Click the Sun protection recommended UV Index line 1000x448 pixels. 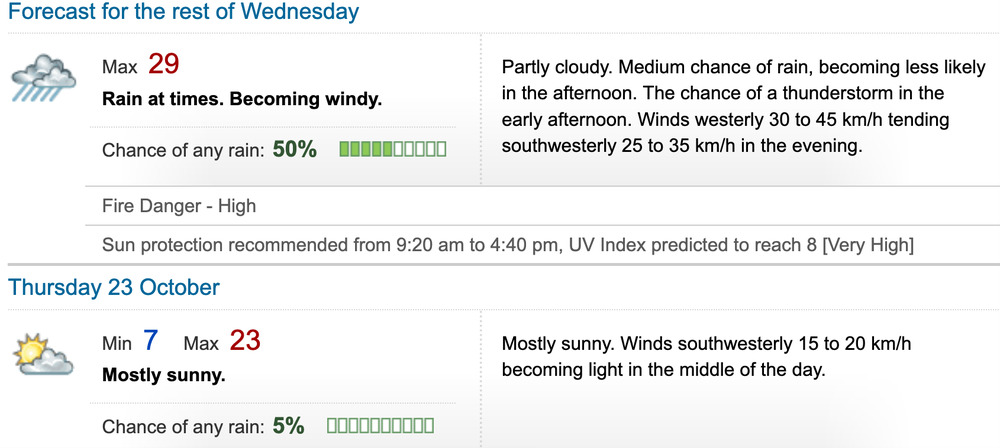tap(508, 244)
